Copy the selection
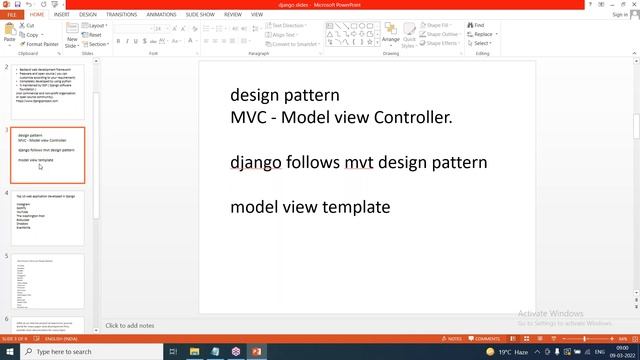 click(x=29, y=35)
